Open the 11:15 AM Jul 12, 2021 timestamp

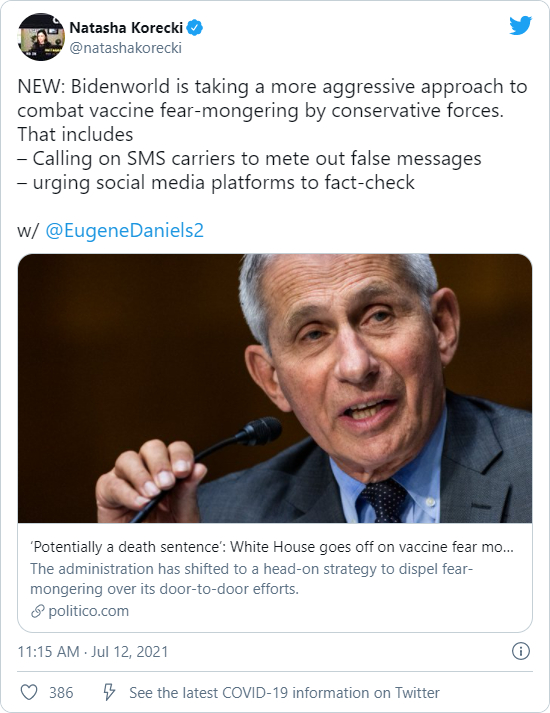[x=93, y=652]
